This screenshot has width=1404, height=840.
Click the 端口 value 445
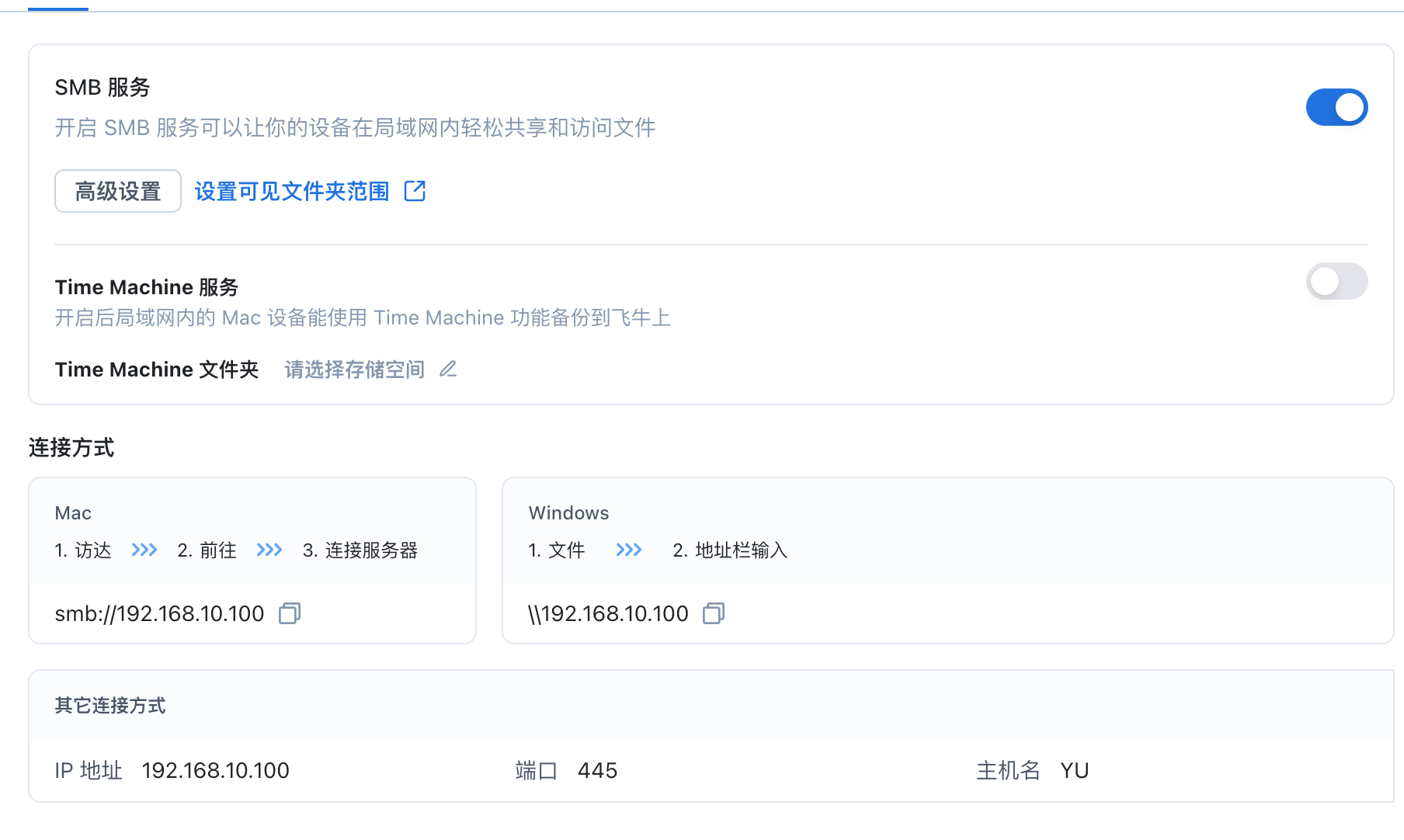pyautogui.click(x=597, y=770)
